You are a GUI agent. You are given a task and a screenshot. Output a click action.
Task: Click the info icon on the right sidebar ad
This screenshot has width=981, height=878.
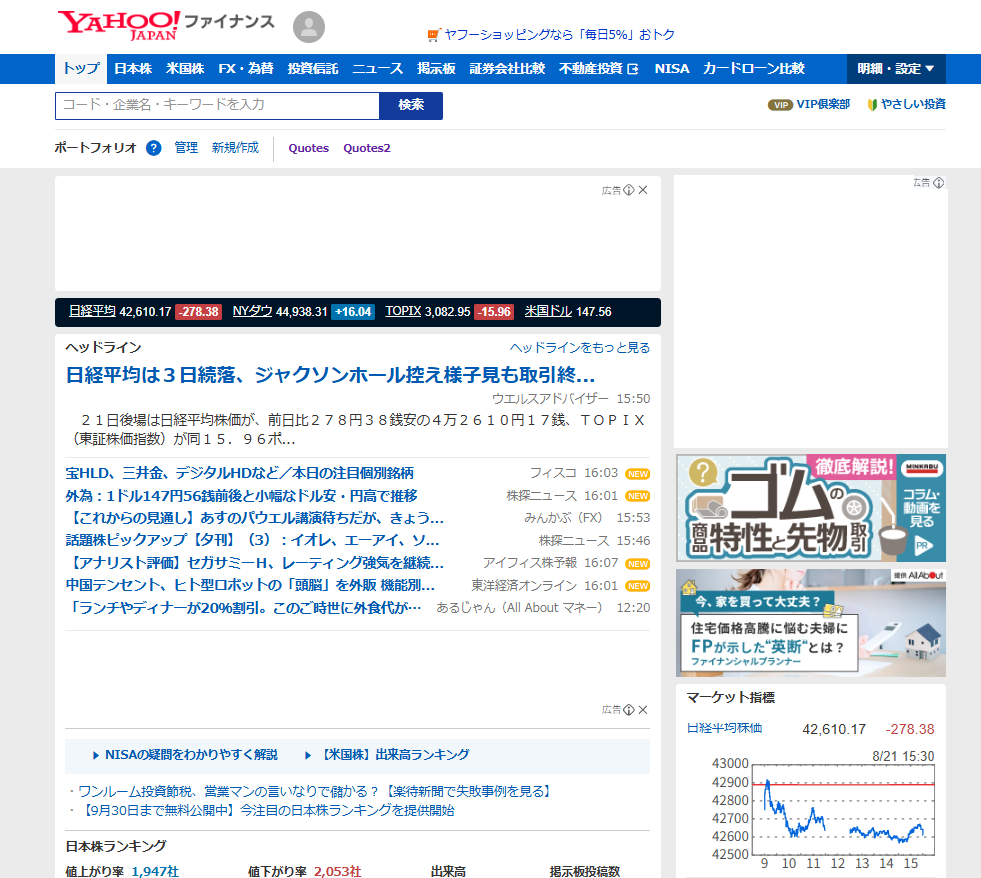938,183
